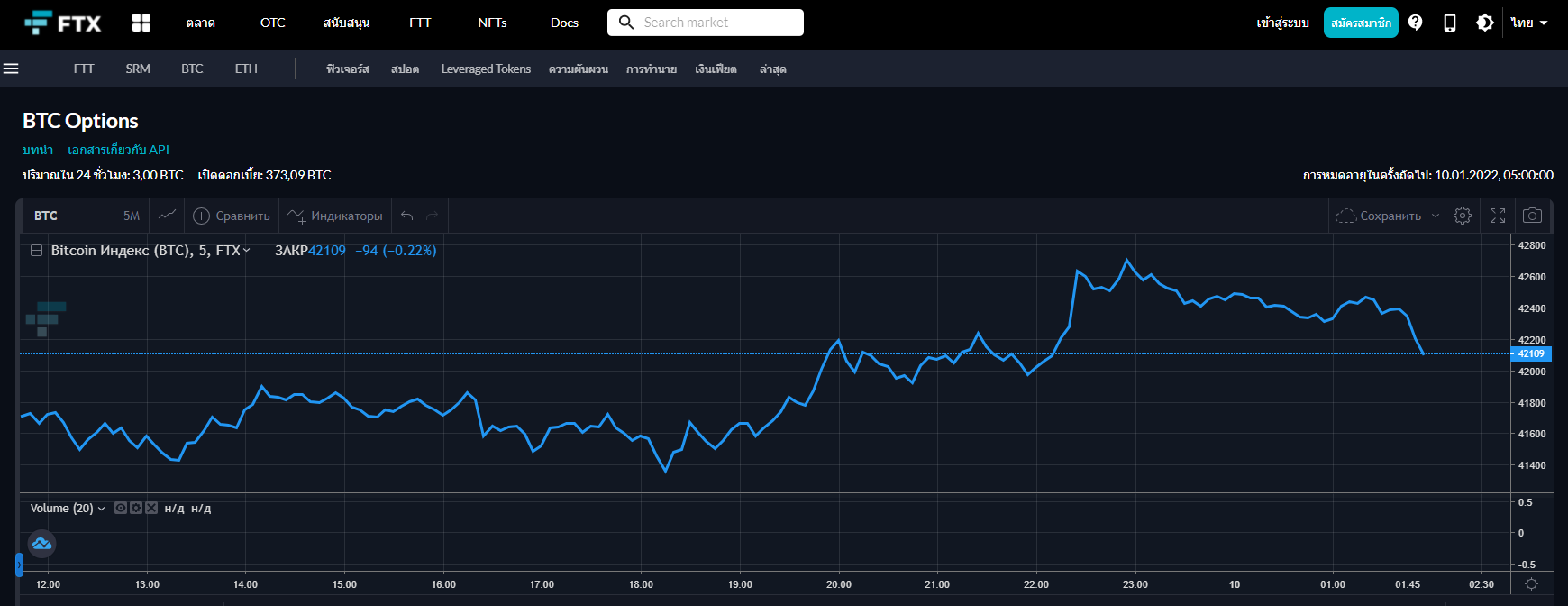Undo the last chart action

click(407, 216)
